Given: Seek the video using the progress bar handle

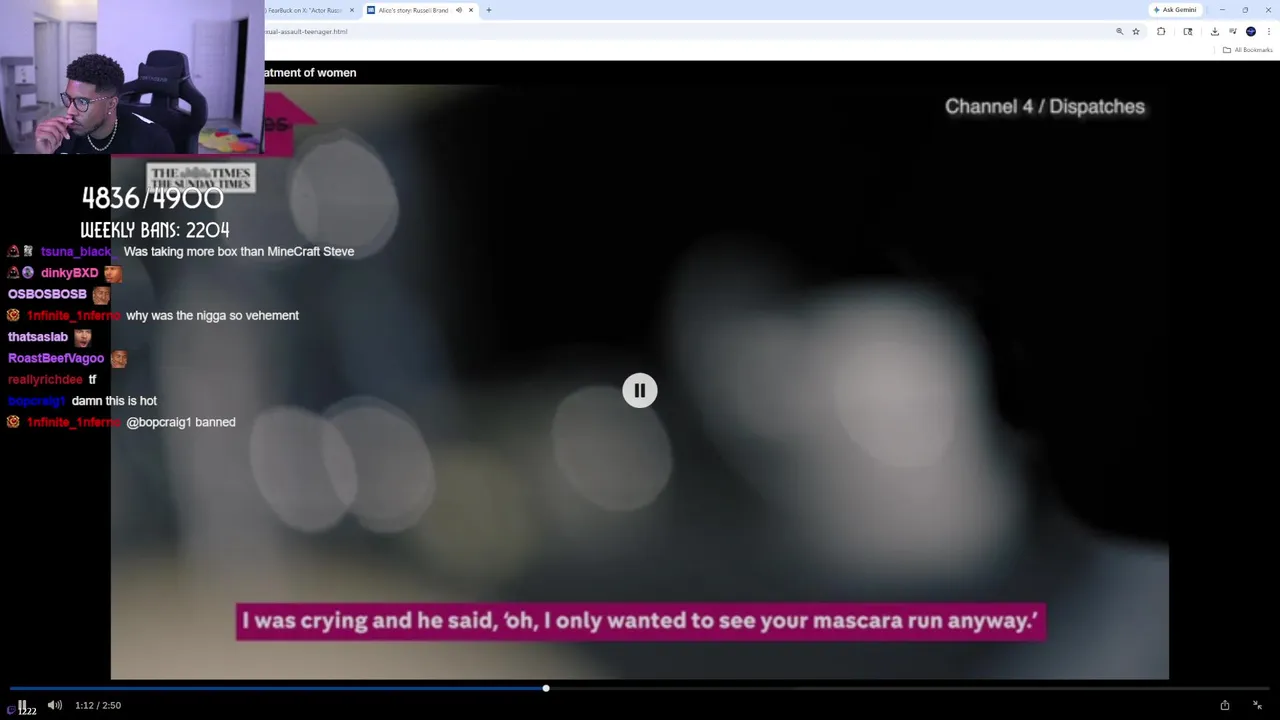Looking at the screenshot, I should click(x=546, y=688).
